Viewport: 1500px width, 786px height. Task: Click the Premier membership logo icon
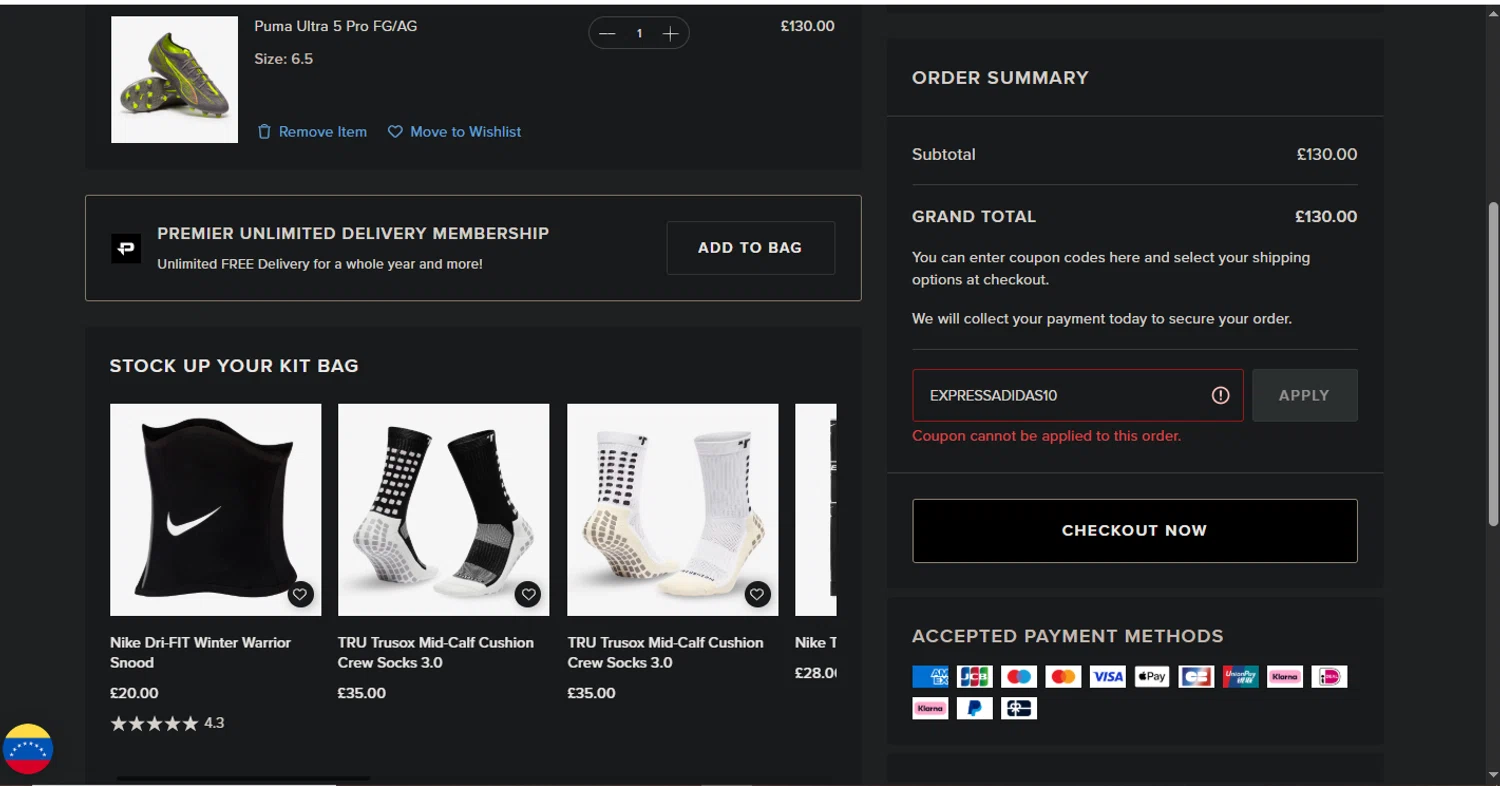click(126, 248)
